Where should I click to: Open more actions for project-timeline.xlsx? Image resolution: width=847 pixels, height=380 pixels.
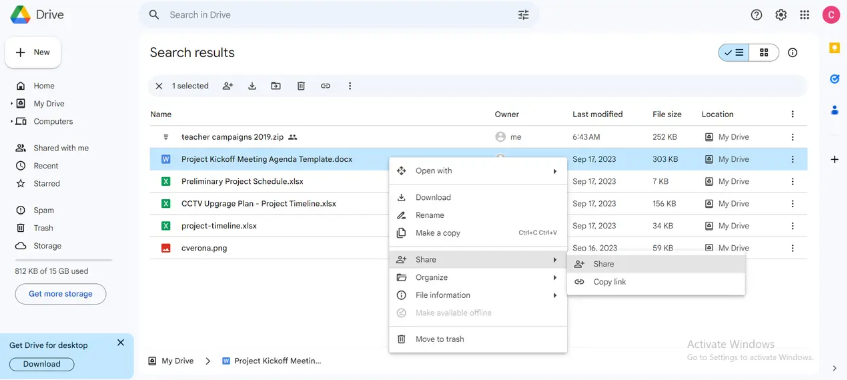click(792, 226)
